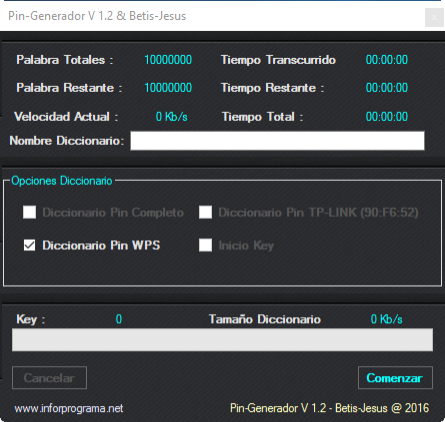
Task: Focus the Nombre Diccionario input field
Action: [x=277, y=141]
